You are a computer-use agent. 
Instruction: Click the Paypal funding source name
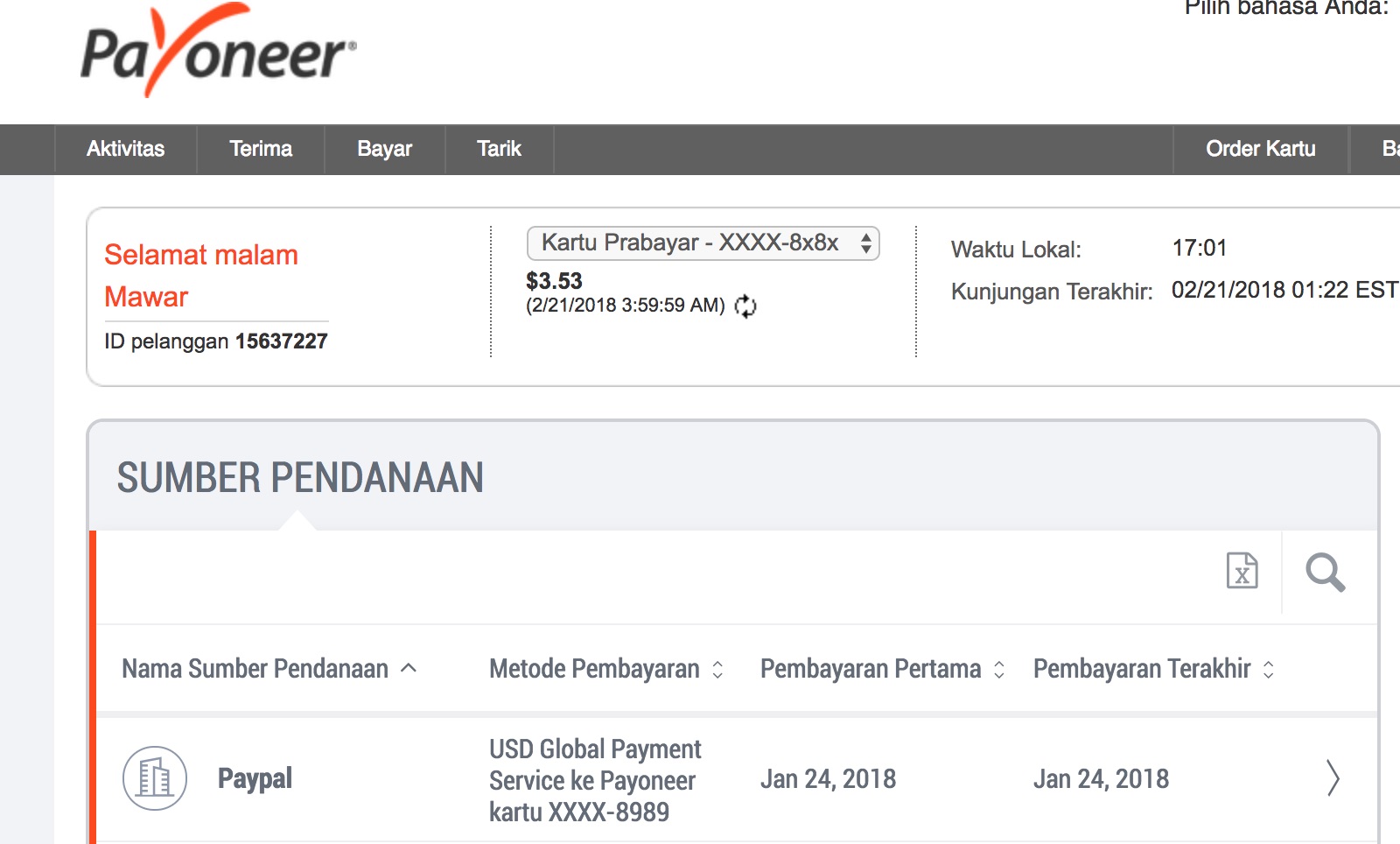pos(255,778)
